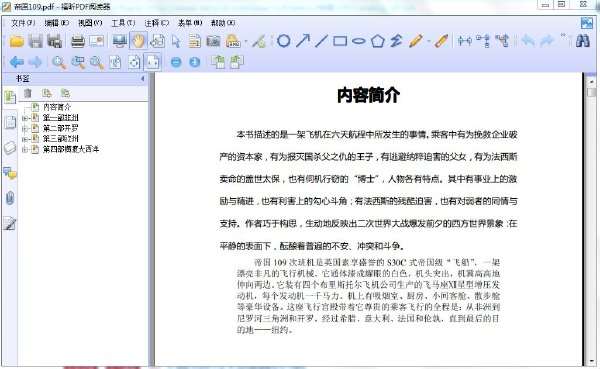
Task: Toggle the Fit Width page icon
Action: [x=153, y=62]
